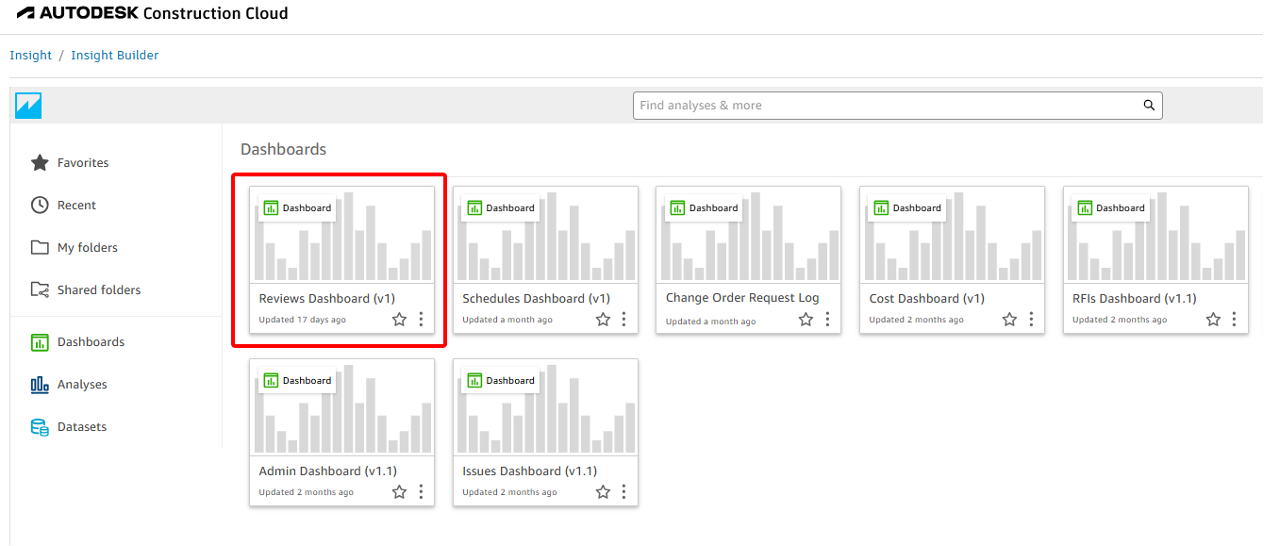
Task: Click the Dashboard badge on Schedules card
Action: pyautogui.click(x=500, y=208)
